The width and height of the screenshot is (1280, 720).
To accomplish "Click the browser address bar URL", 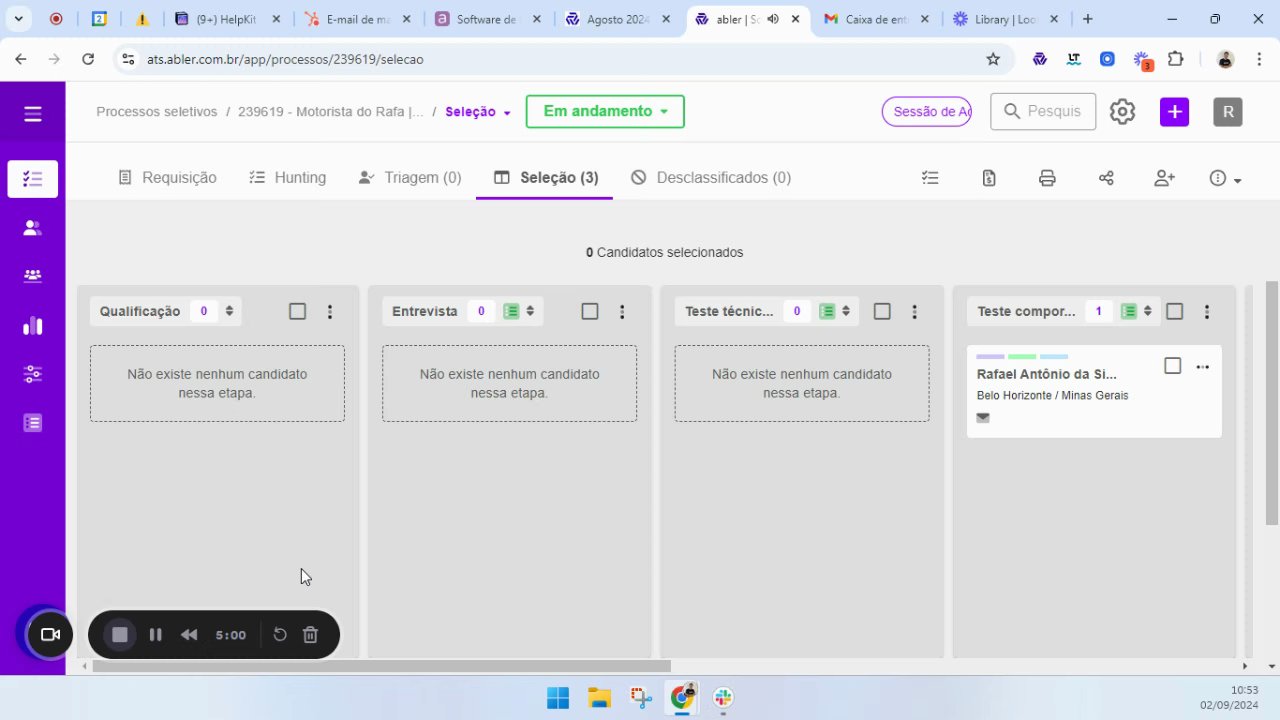I will click(285, 59).
